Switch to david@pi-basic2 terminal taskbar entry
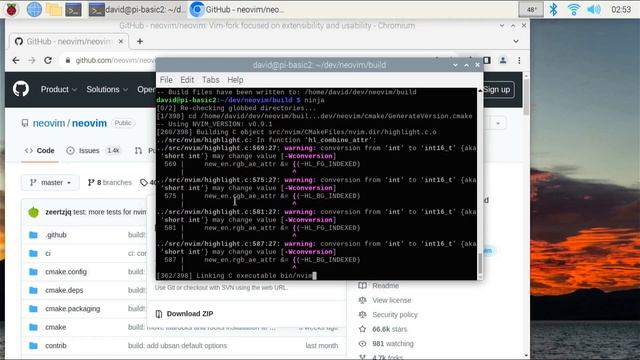640x360 pixels. (x=137, y=9)
